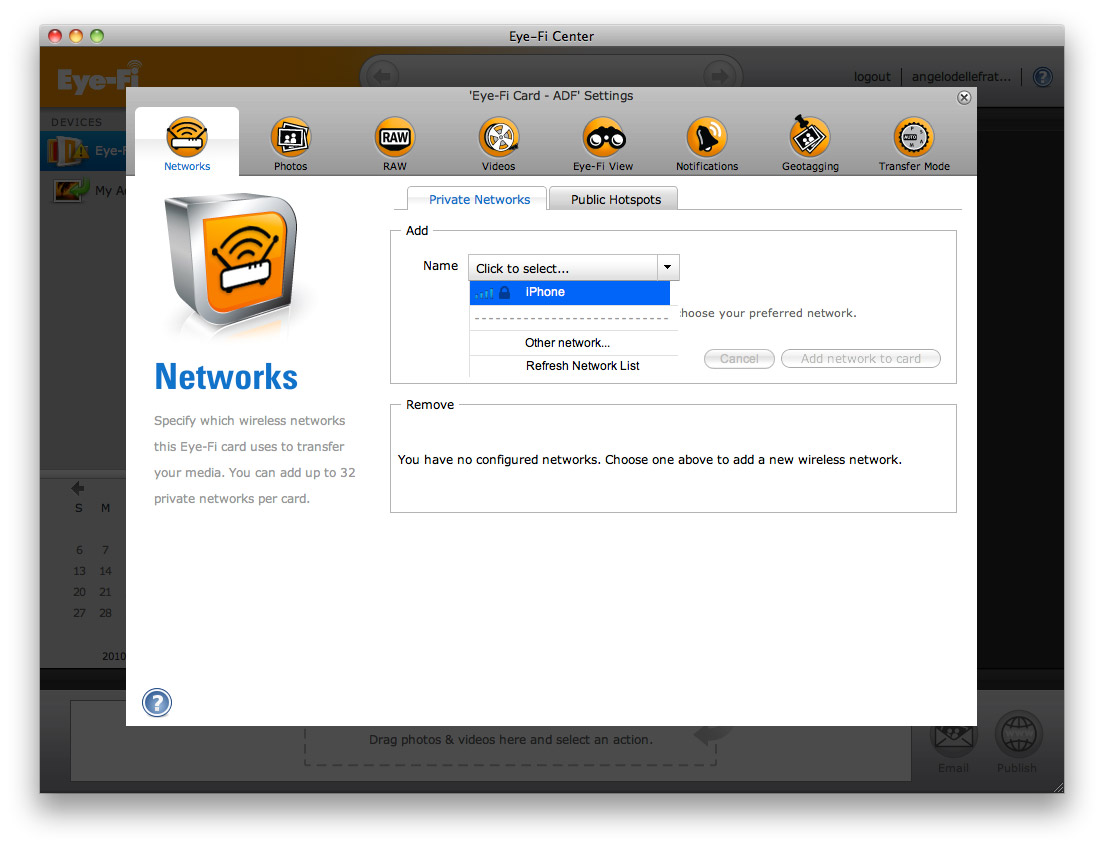Image resolution: width=1104 pixels, height=848 pixels.
Task: Click the back arrow in Eye-Fi Center toolbar
Action: click(382, 76)
